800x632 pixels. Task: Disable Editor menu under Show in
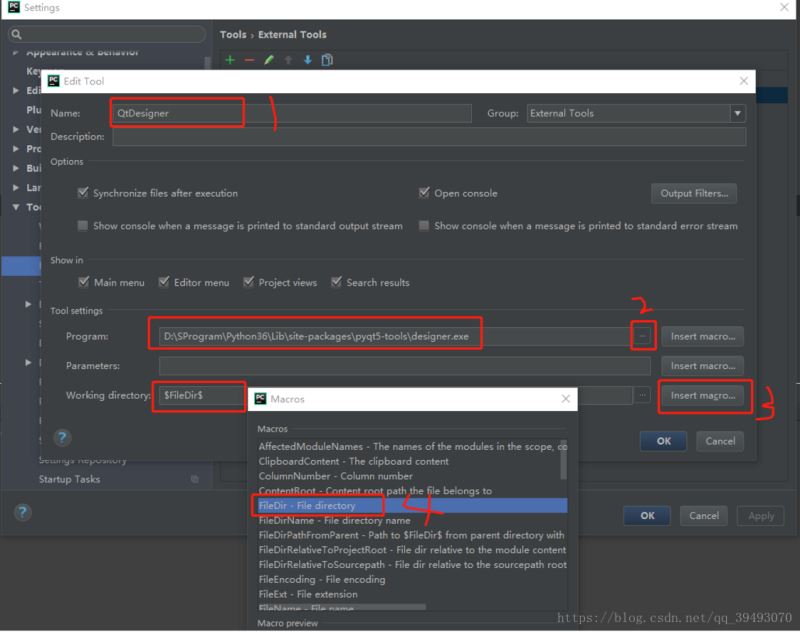coord(165,283)
